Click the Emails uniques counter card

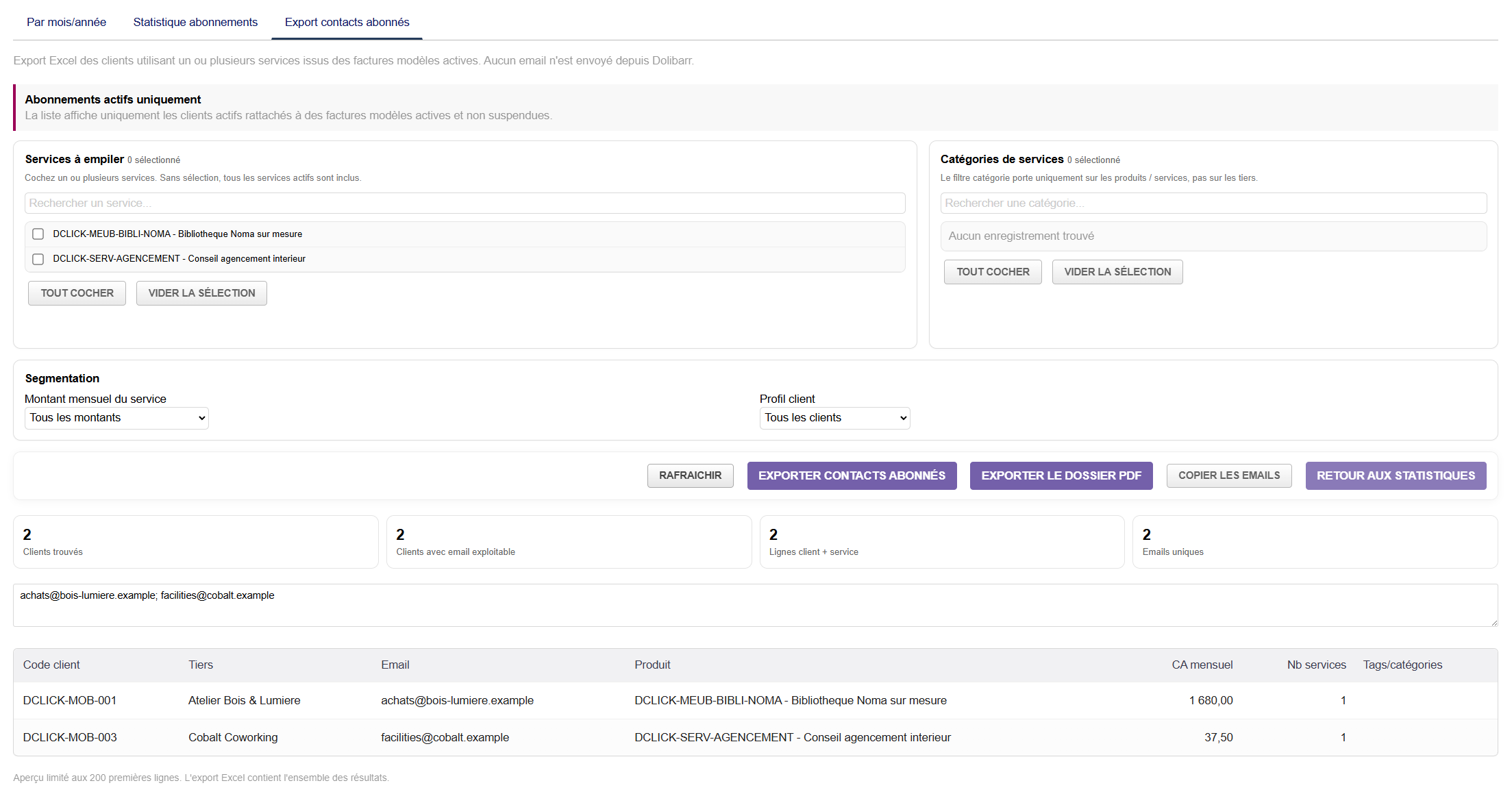click(x=1315, y=542)
